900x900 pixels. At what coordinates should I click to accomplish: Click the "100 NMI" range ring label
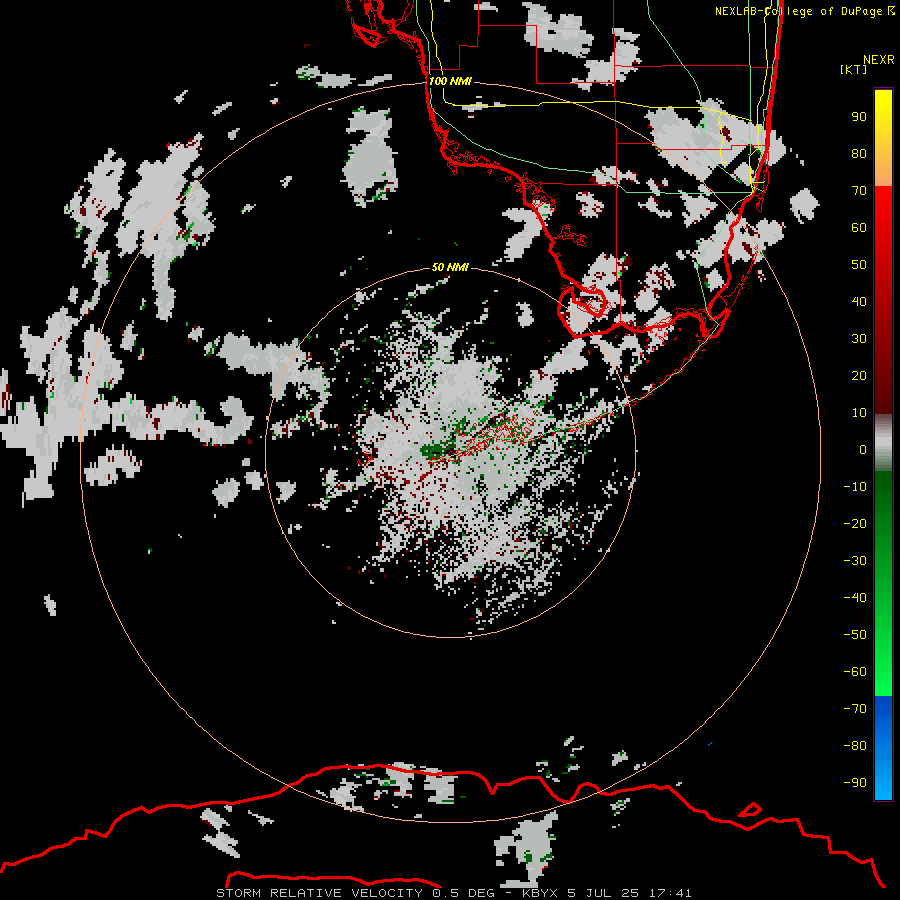[451, 82]
